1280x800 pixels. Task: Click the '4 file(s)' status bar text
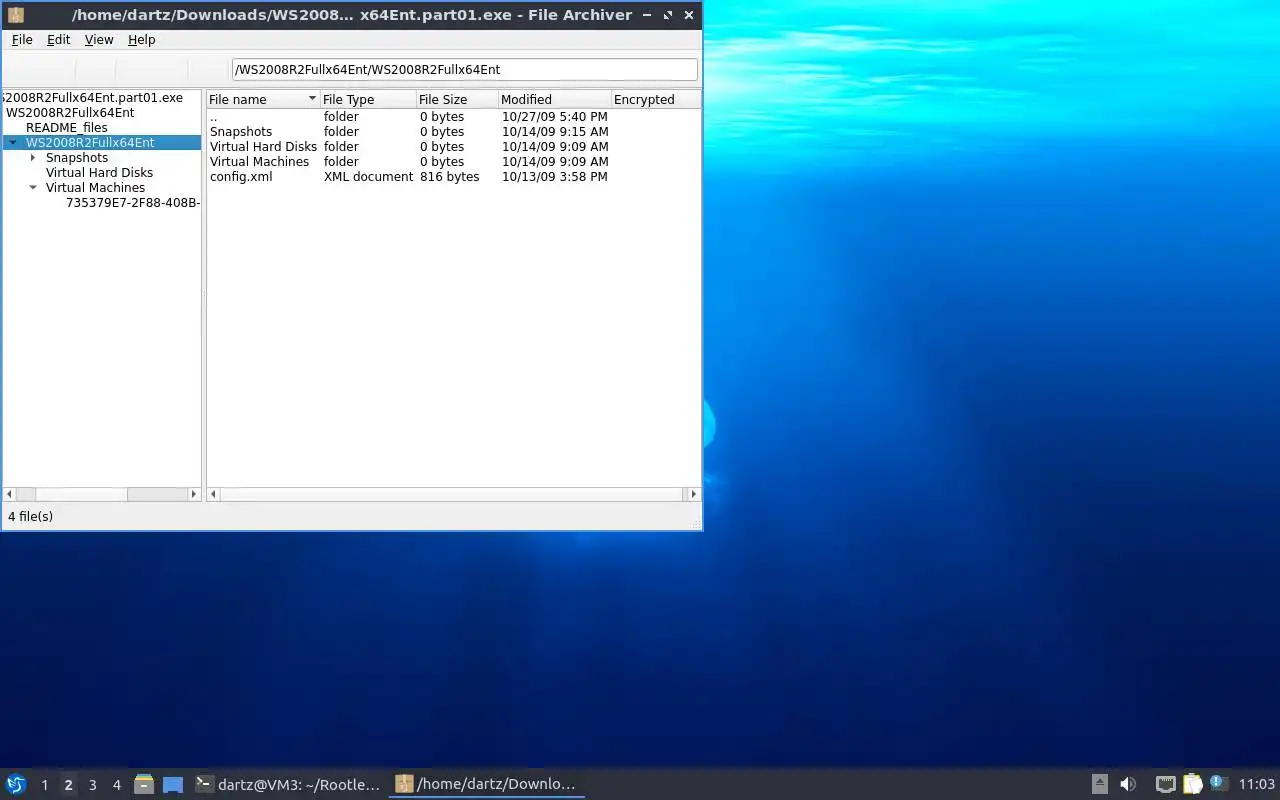click(31, 516)
